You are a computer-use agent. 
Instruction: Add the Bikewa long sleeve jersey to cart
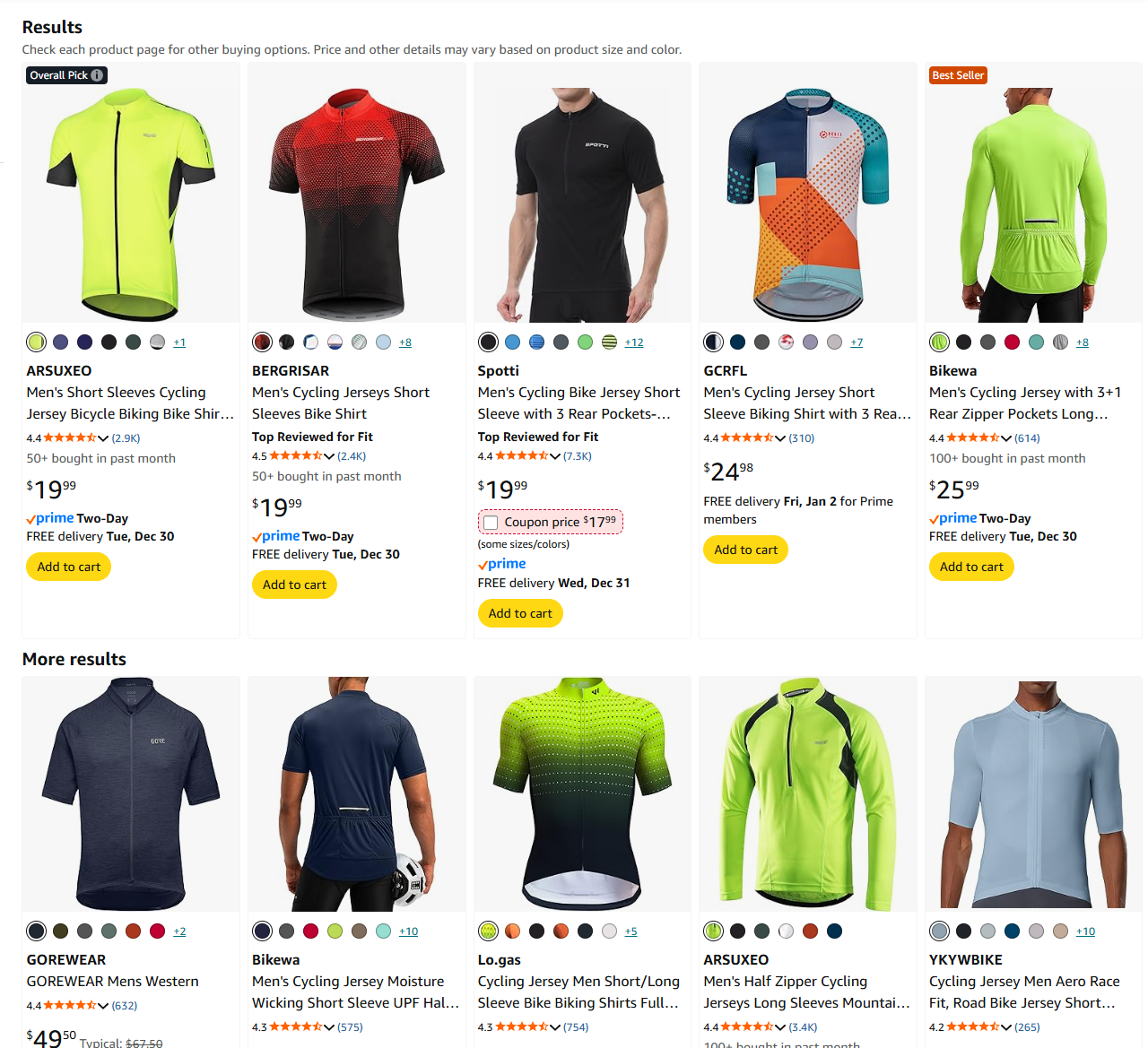coord(971,567)
